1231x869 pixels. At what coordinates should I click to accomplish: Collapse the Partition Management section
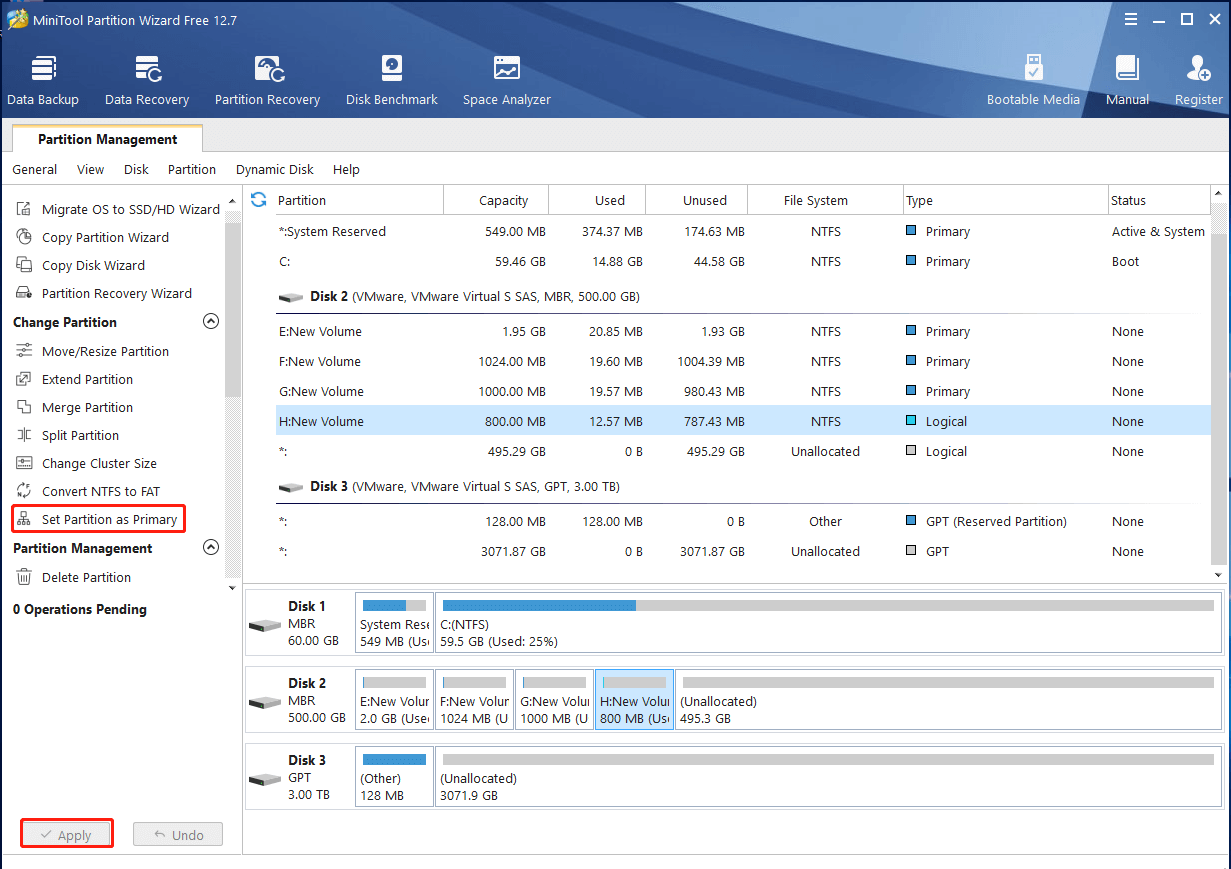[x=211, y=548]
